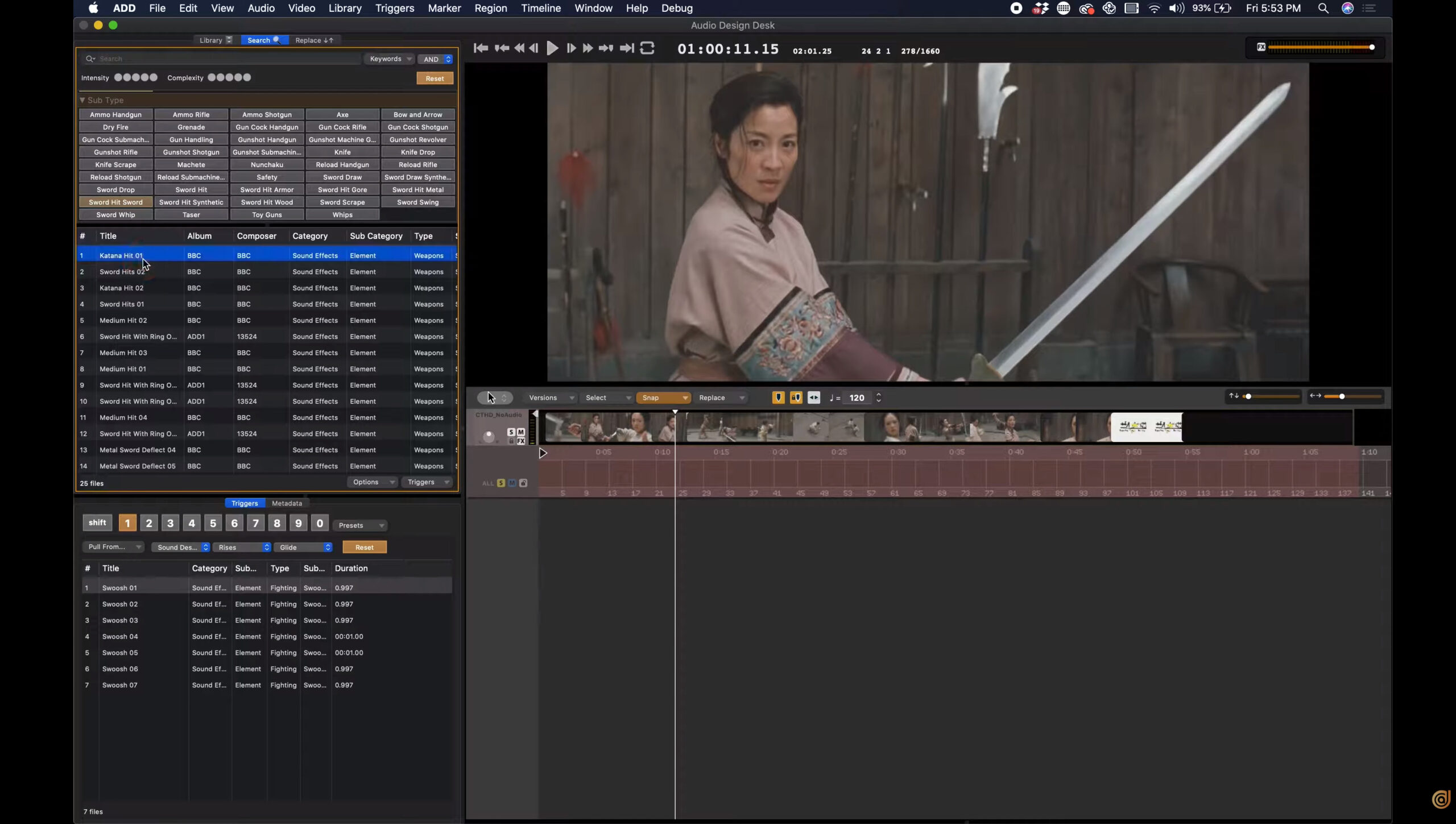Switch to the Metadata tab
This screenshot has width=1456, height=824.
(x=287, y=503)
